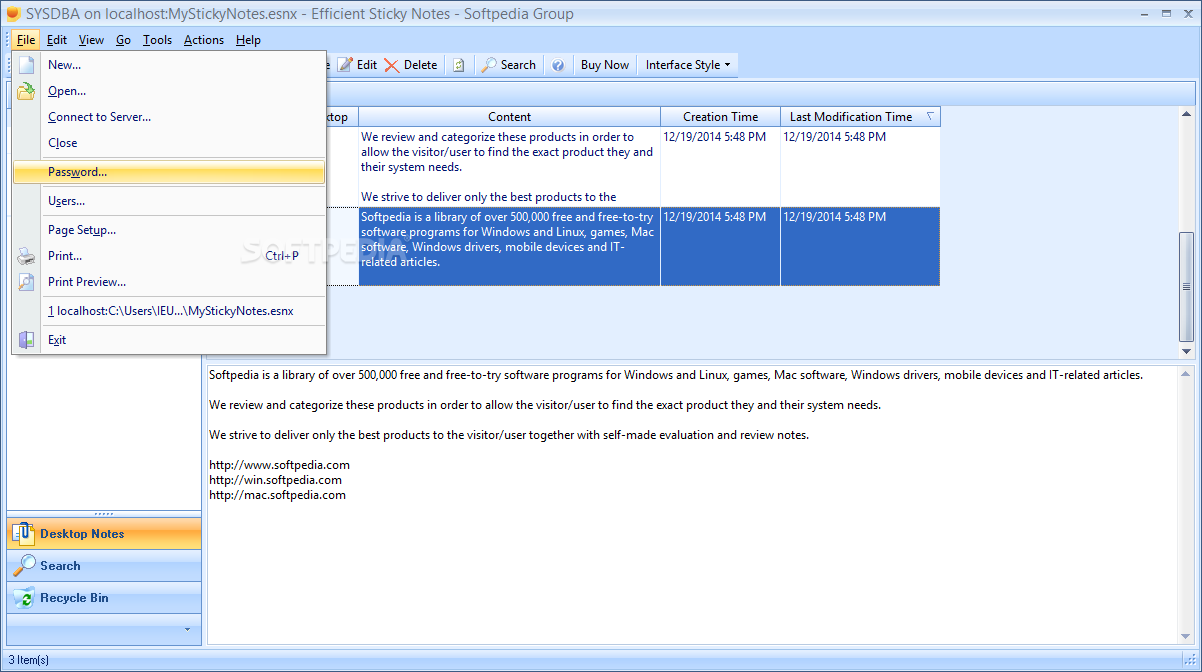Click first row's Last Modification Time cell

(x=860, y=167)
